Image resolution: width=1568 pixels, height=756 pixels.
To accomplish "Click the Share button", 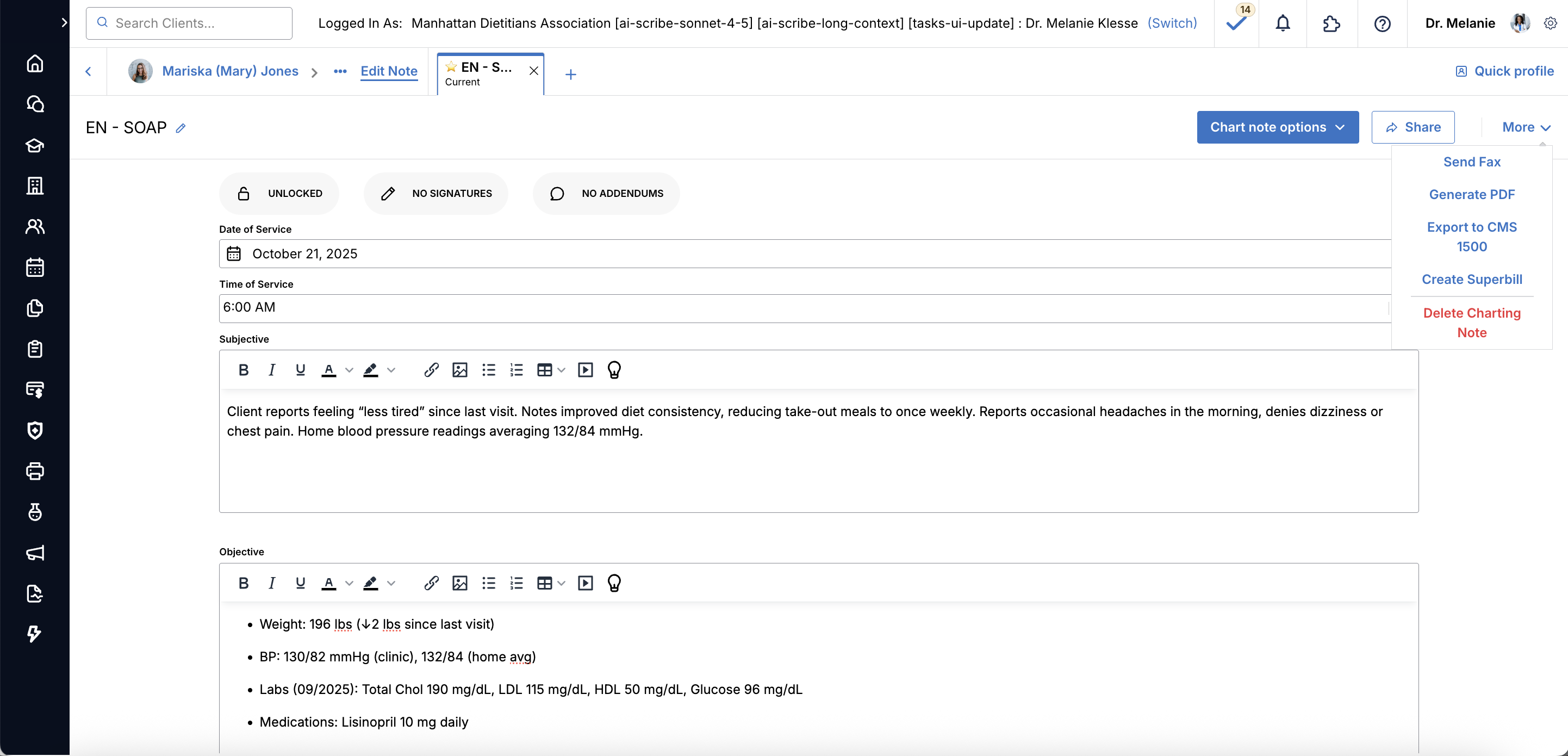I will point(1412,127).
